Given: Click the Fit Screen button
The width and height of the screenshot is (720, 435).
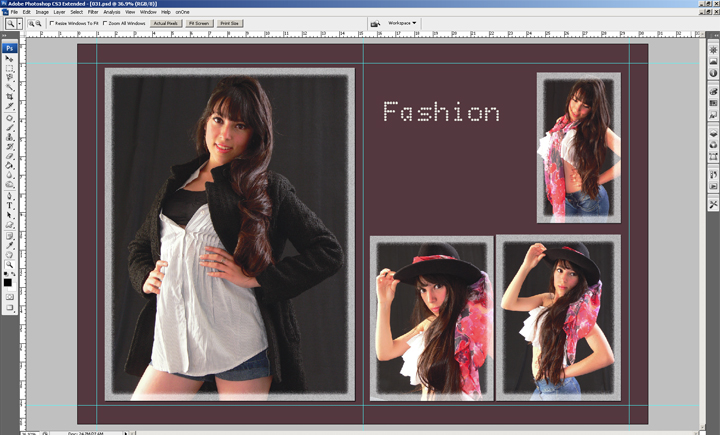Looking at the screenshot, I should [198, 22].
